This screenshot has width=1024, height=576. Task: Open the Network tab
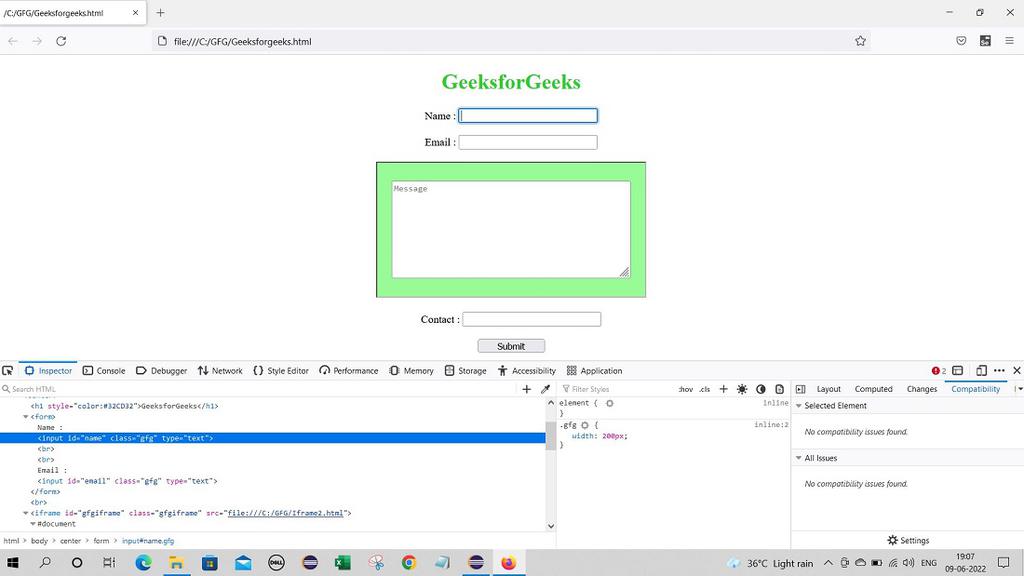coord(220,370)
